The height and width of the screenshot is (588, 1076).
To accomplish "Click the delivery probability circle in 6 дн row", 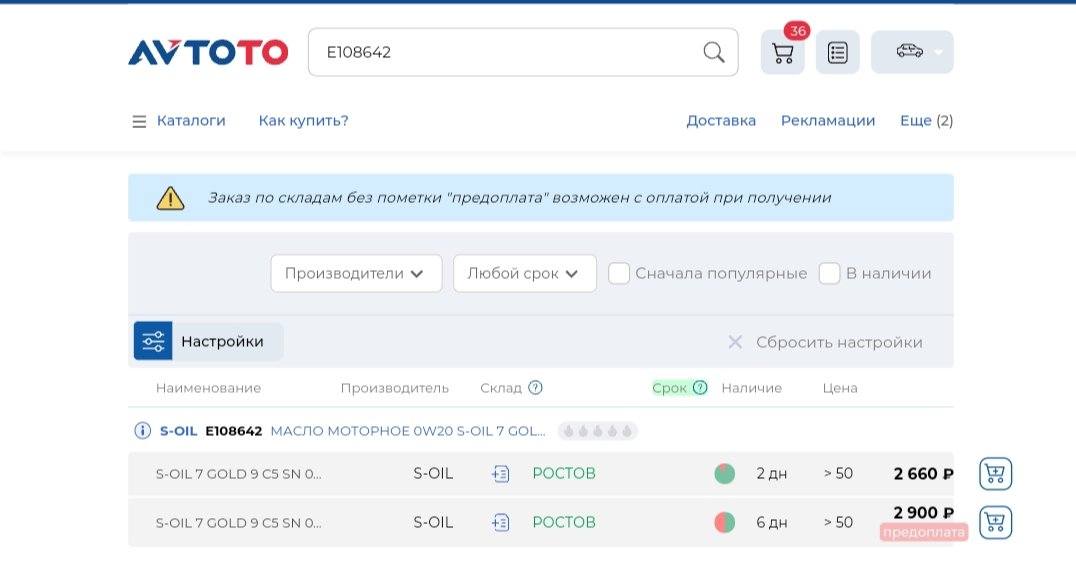I will point(725,523).
